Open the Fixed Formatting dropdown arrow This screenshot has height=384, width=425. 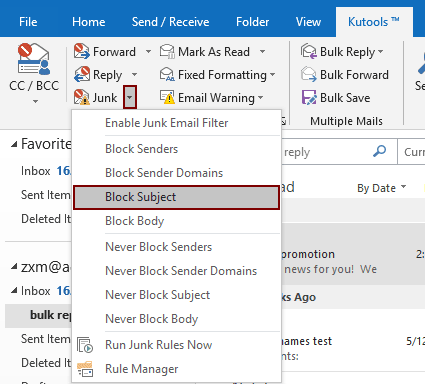tap(273, 74)
